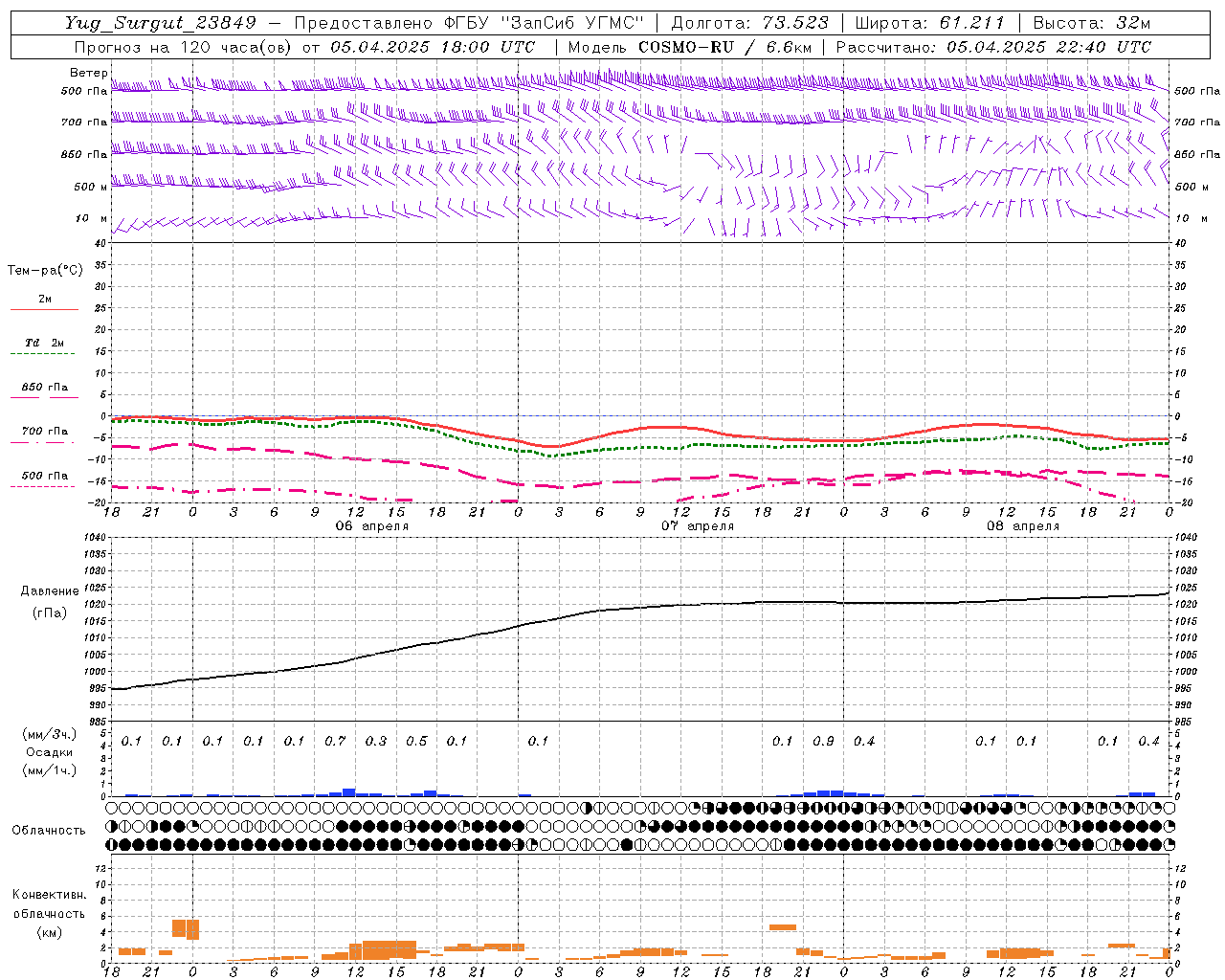Click the forecast header "Прогноз на 120 часа(ов)"
The width and height of the screenshot is (1225, 980).
point(185,47)
